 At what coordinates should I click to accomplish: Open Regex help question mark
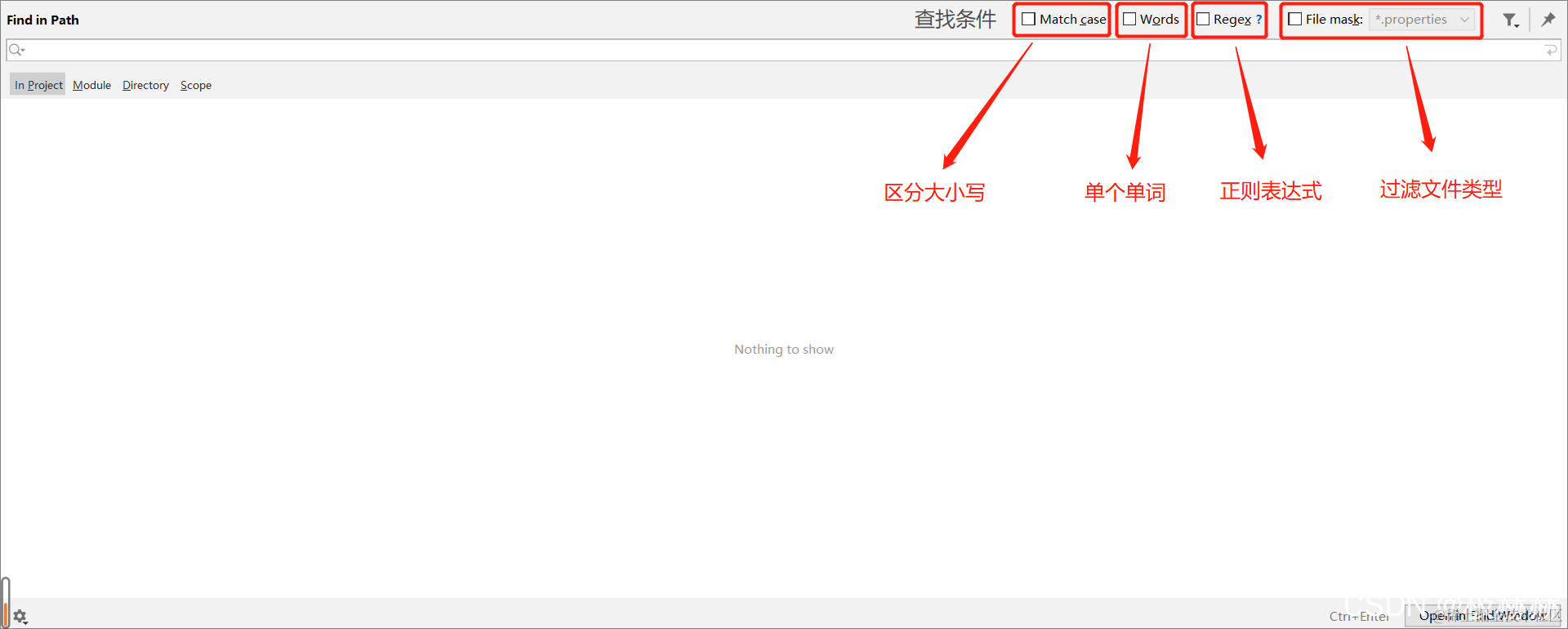click(x=1258, y=20)
